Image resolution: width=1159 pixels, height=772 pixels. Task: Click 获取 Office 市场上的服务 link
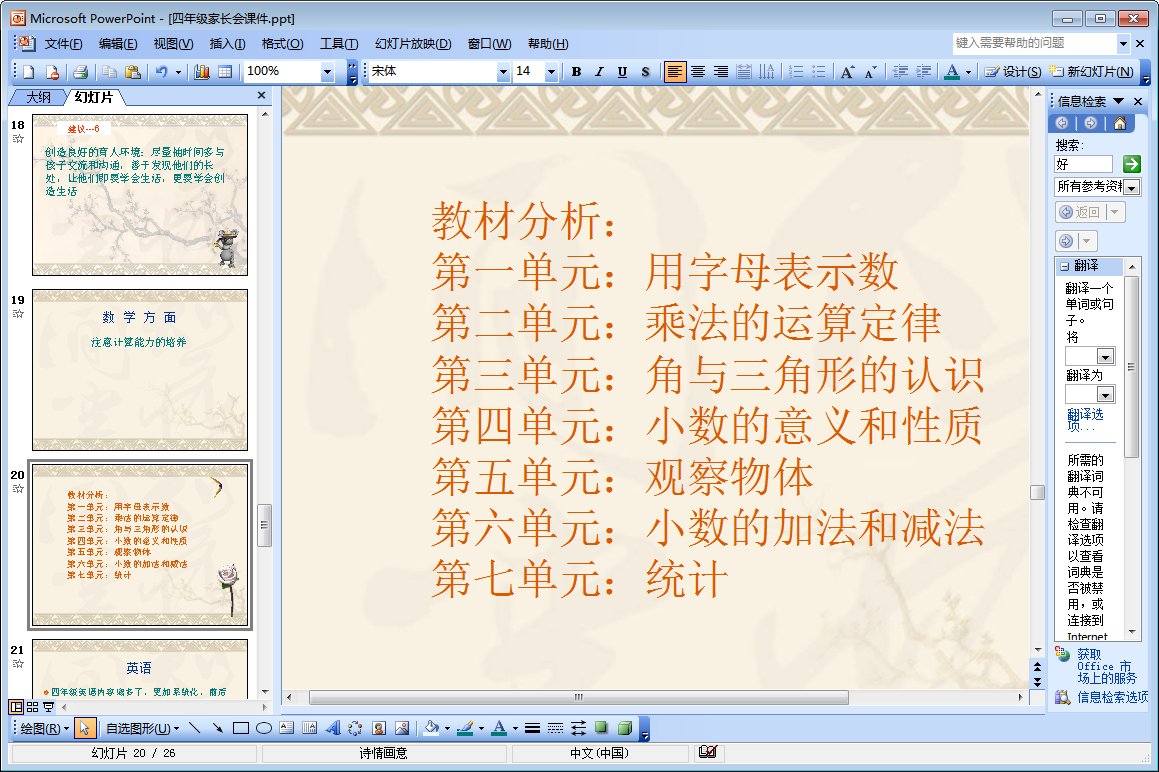(x=1107, y=666)
